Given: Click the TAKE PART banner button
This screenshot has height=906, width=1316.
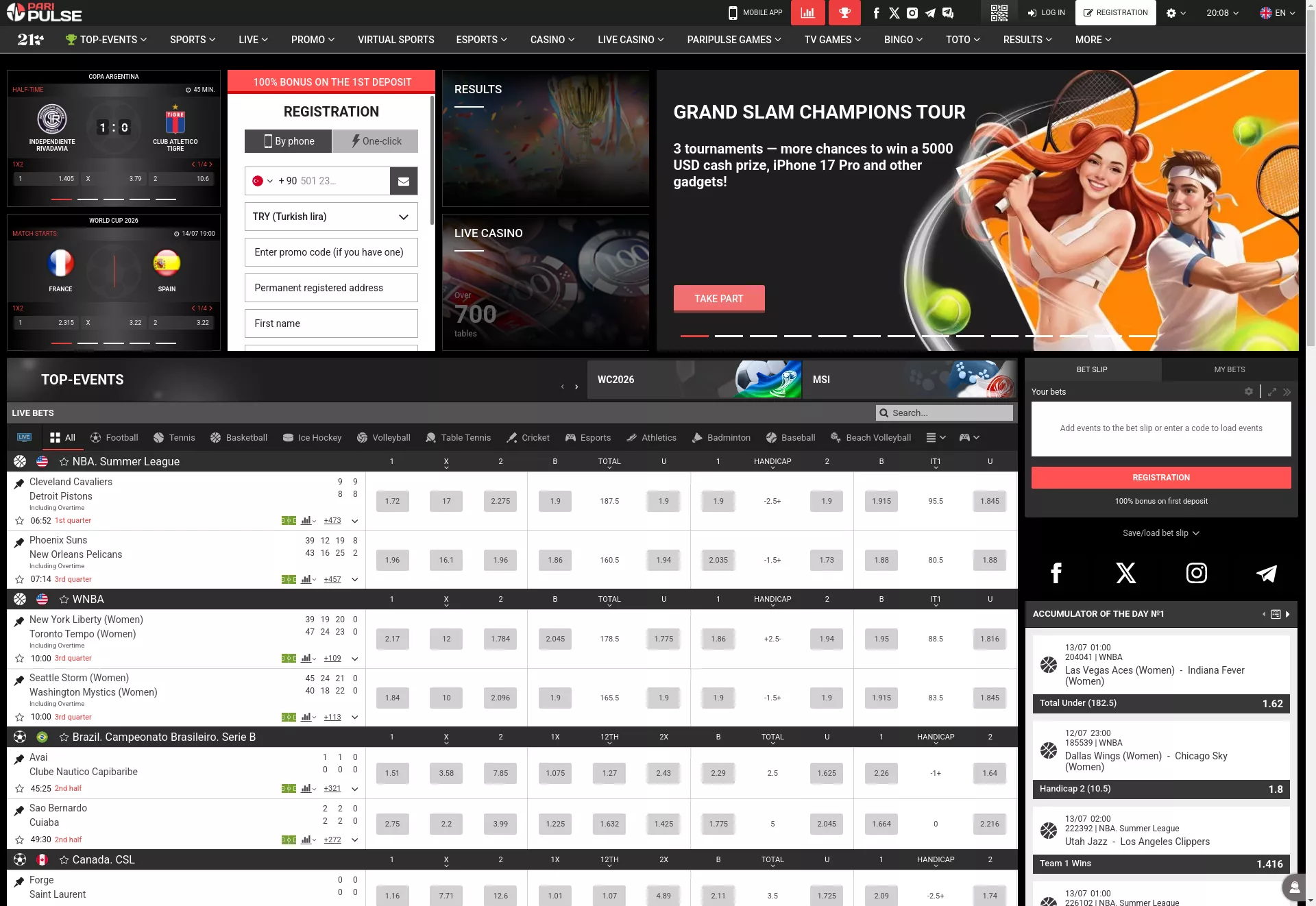Looking at the screenshot, I should coord(719,299).
